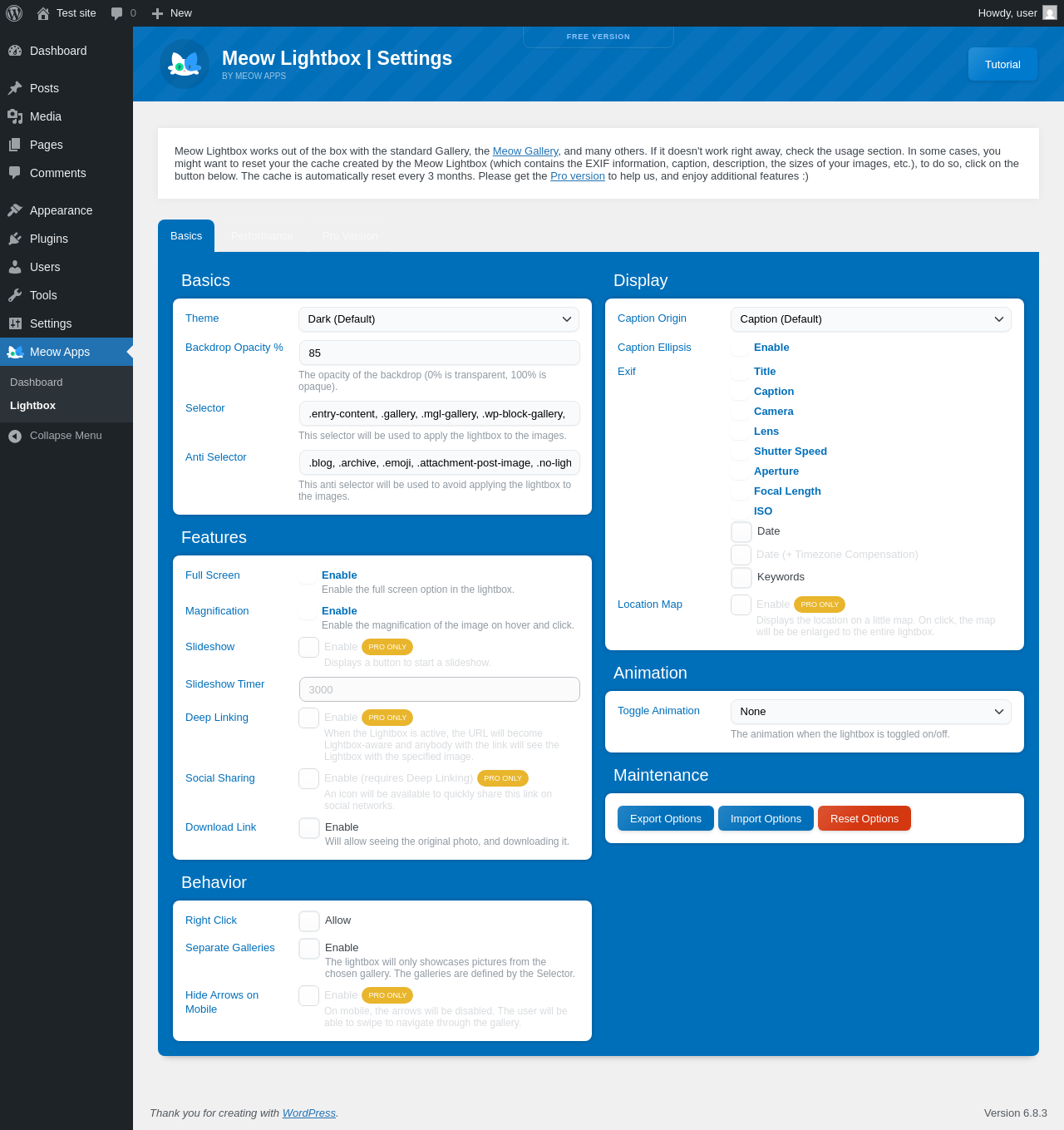Click the PRO ONLY badge beside Slideshow

tap(387, 647)
